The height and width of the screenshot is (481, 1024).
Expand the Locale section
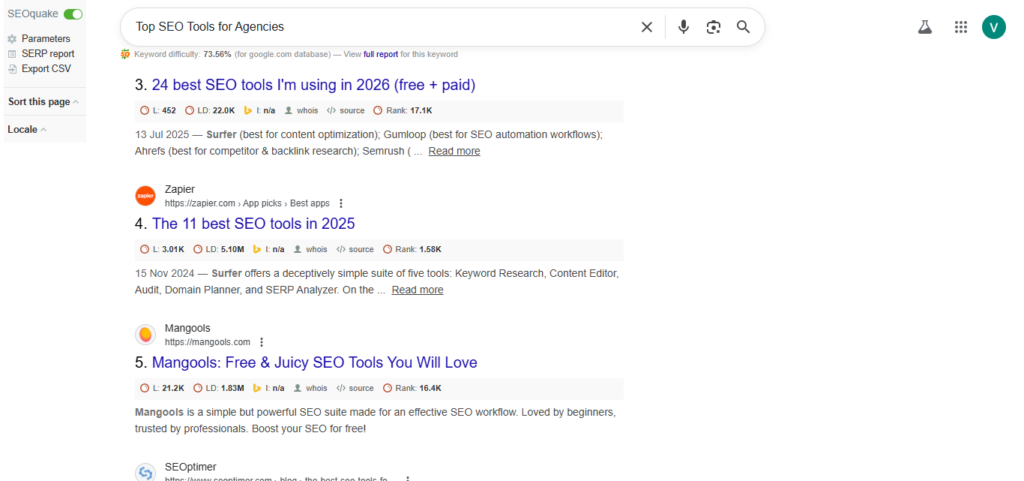pos(27,129)
